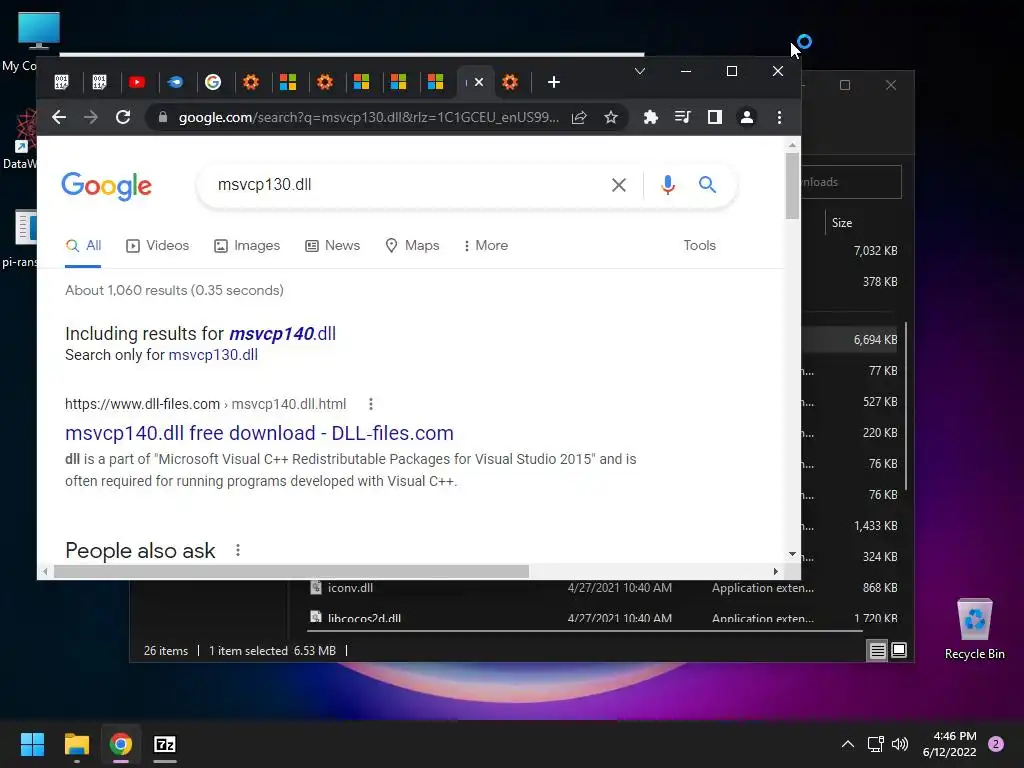Open the notification center badge
Image resolution: width=1024 pixels, height=768 pixels.
tap(996, 744)
